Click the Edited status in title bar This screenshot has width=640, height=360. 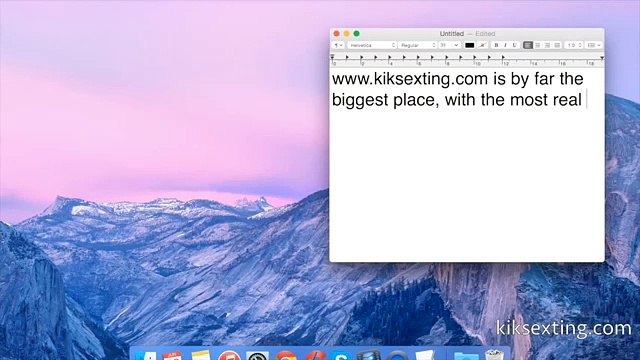point(485,33)
